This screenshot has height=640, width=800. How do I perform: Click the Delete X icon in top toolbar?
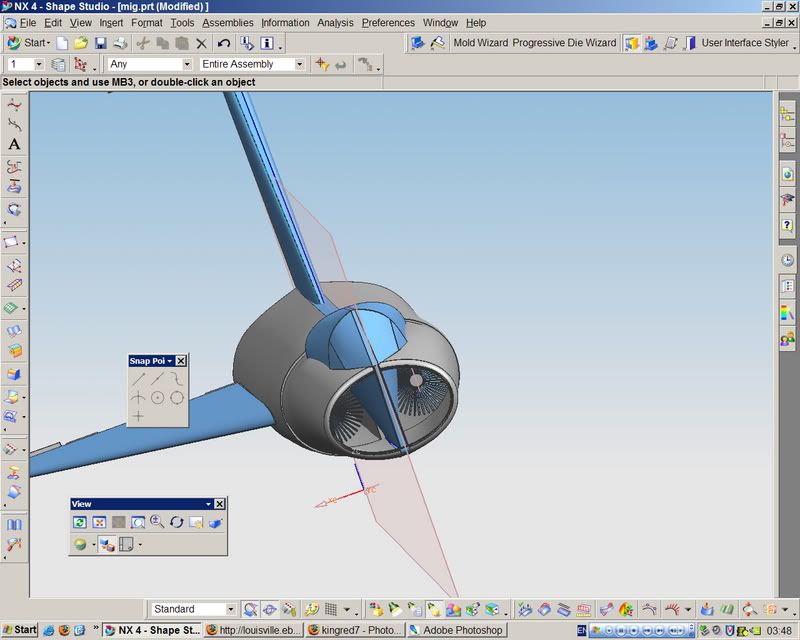tap(201, 43)
